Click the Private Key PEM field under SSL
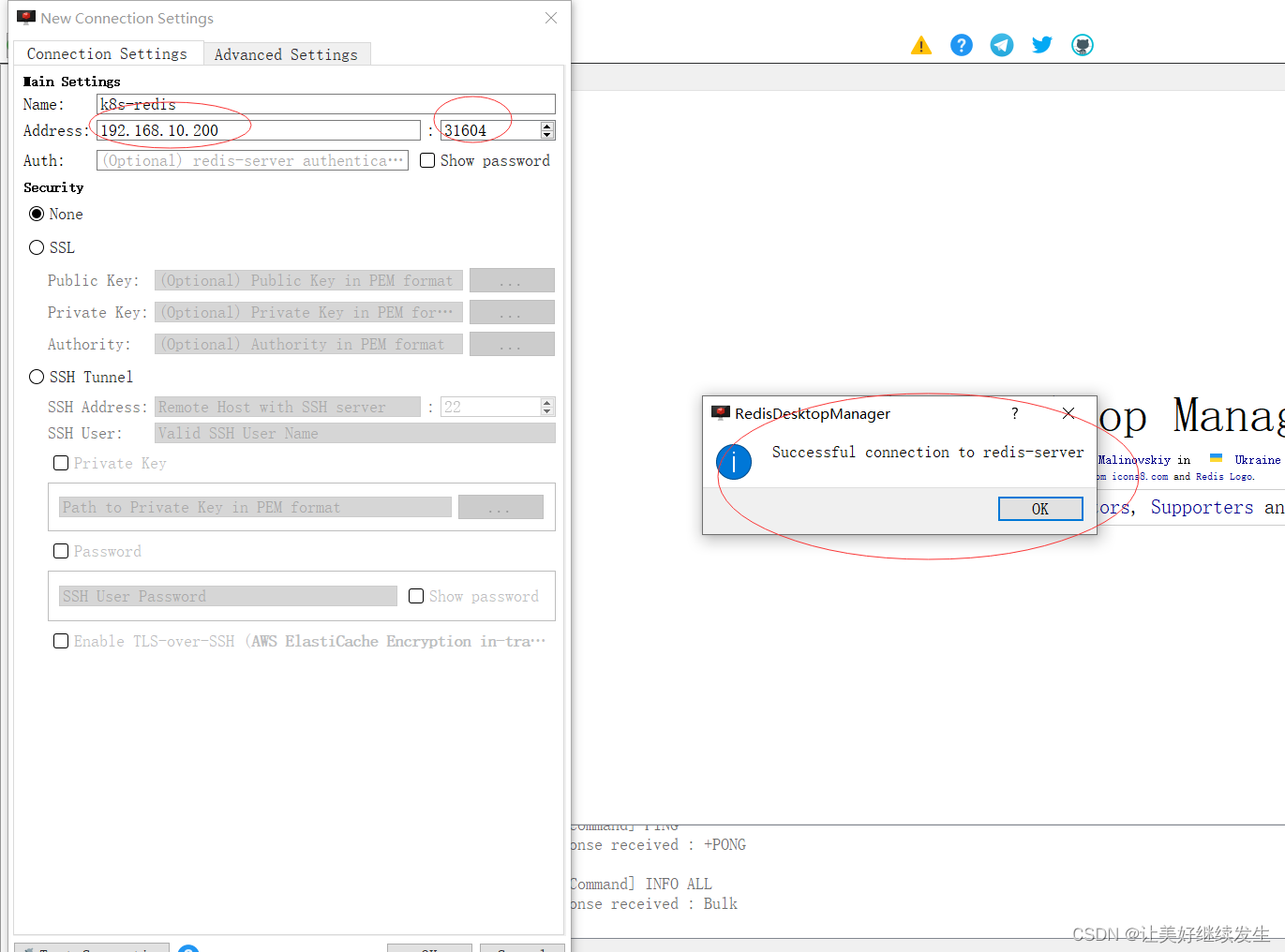Viewport: 1285px width, 952px height. (x=308, y=312)
